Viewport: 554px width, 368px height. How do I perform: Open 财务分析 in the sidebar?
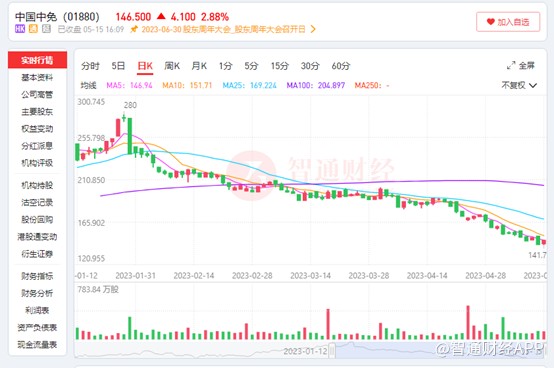click(37, 293)
